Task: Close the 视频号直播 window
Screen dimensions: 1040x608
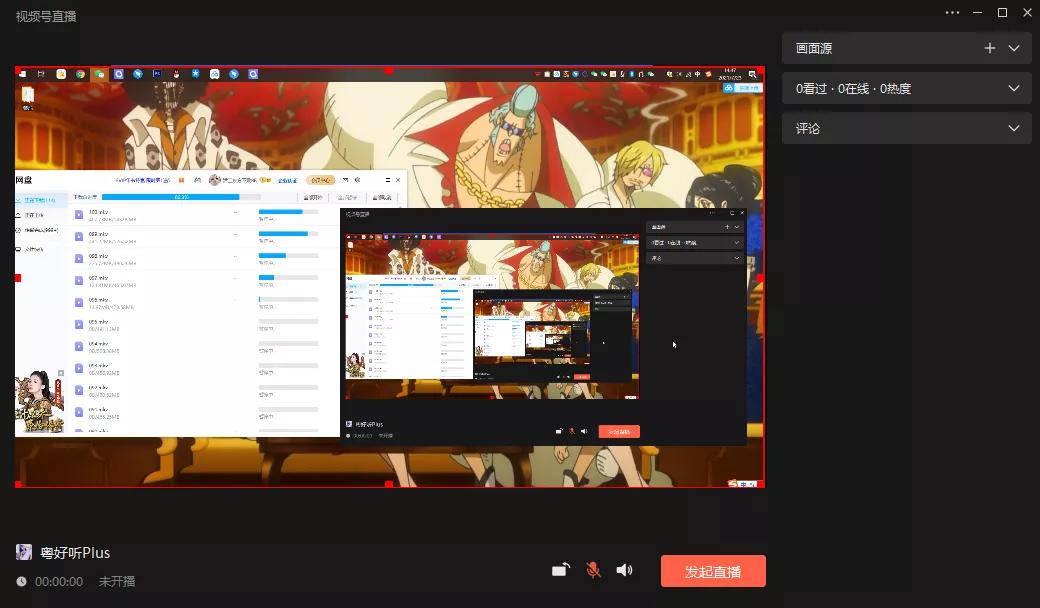Action: [1027, 13]
